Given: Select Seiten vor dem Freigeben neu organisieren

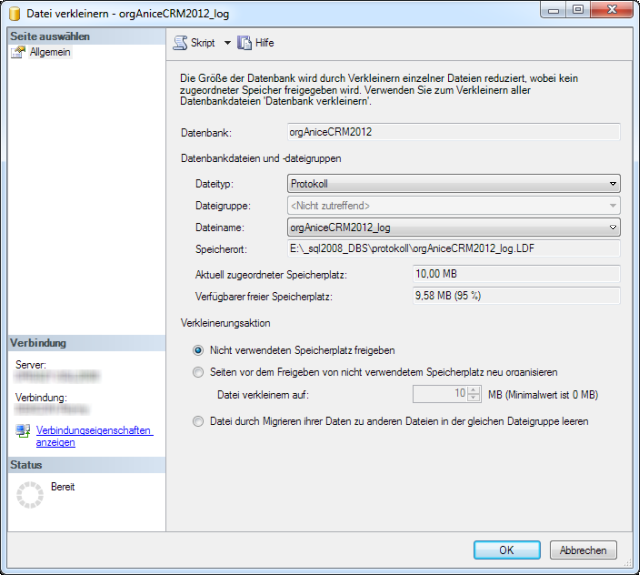Looking at the screenshot, I should 375,372.
